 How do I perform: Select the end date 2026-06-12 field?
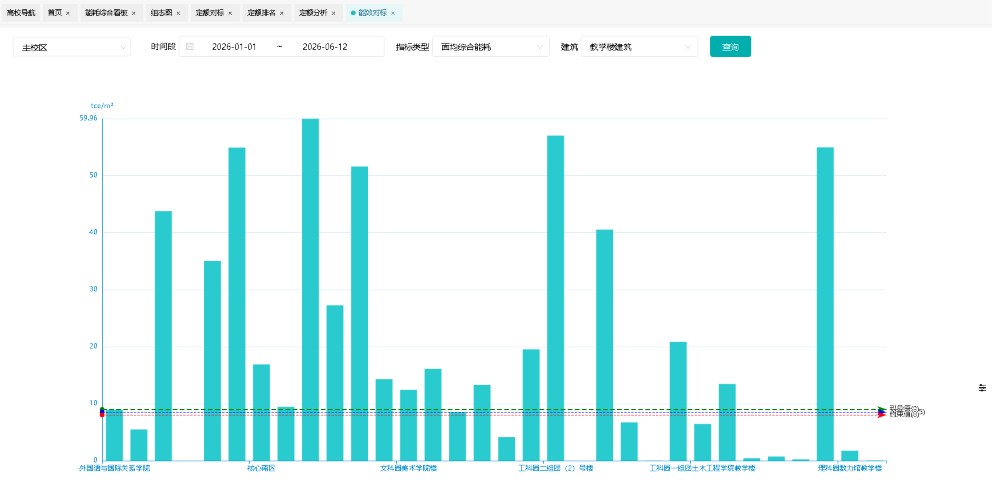[325, 47]
